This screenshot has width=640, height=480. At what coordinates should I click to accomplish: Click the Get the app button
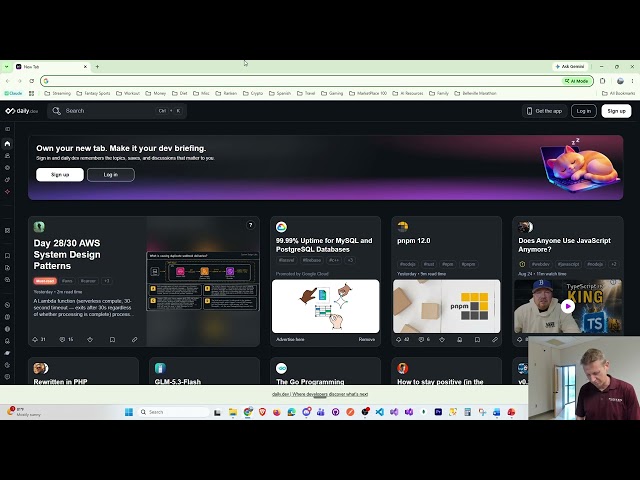point(544,111)
